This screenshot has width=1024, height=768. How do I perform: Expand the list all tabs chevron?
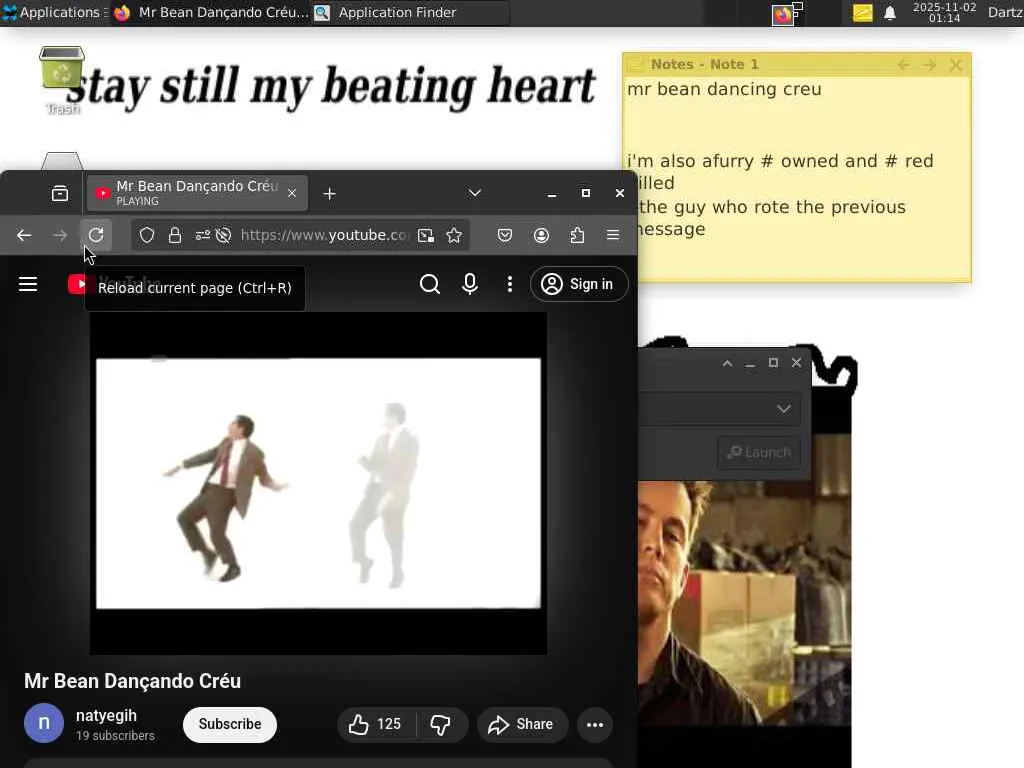[x=475, y=193]
